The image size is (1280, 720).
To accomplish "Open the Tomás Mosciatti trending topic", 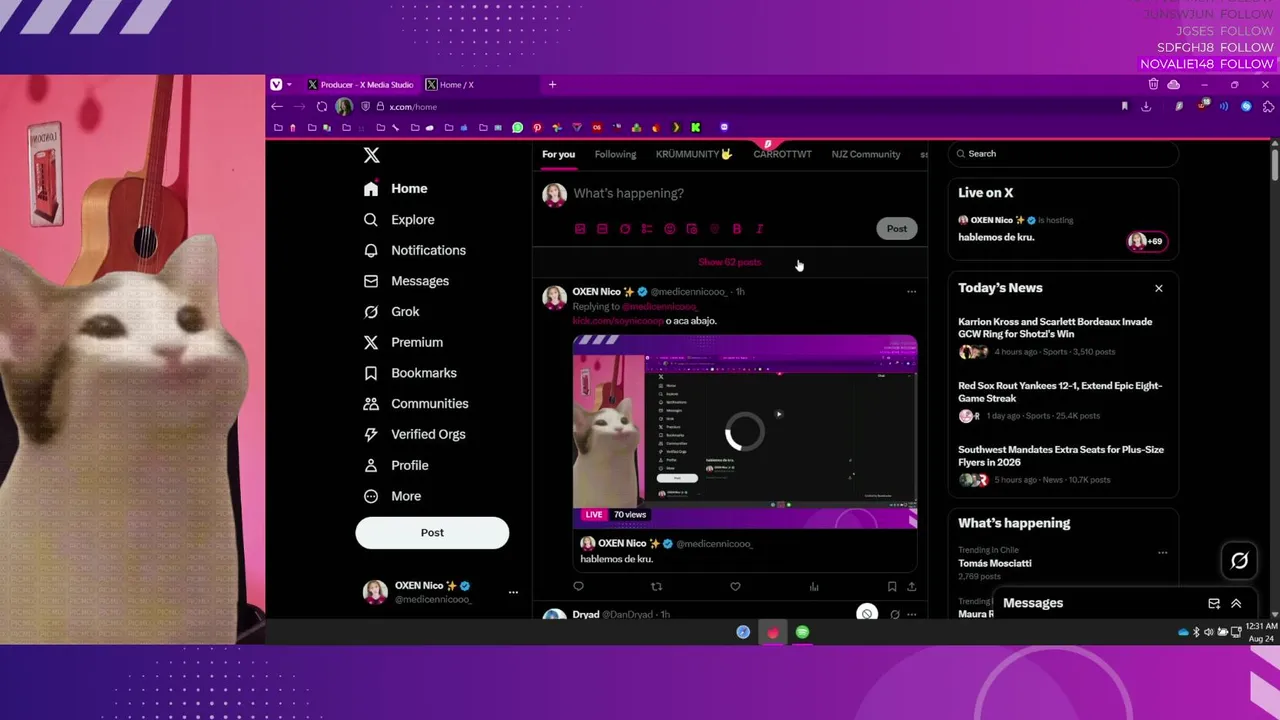I will coord(995,563).
